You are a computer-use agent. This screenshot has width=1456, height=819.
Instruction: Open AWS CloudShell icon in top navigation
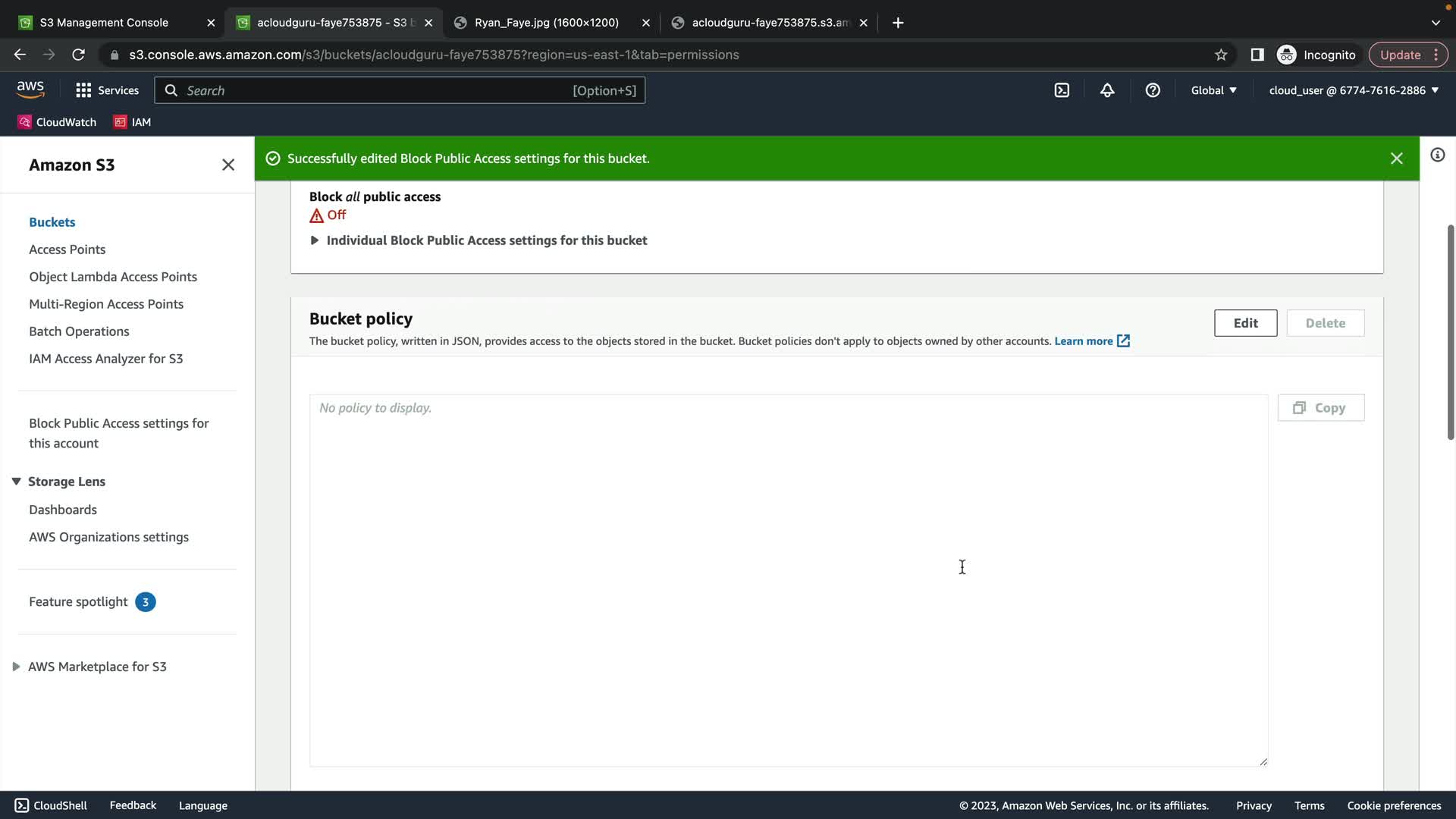(x=1062, y=90)
